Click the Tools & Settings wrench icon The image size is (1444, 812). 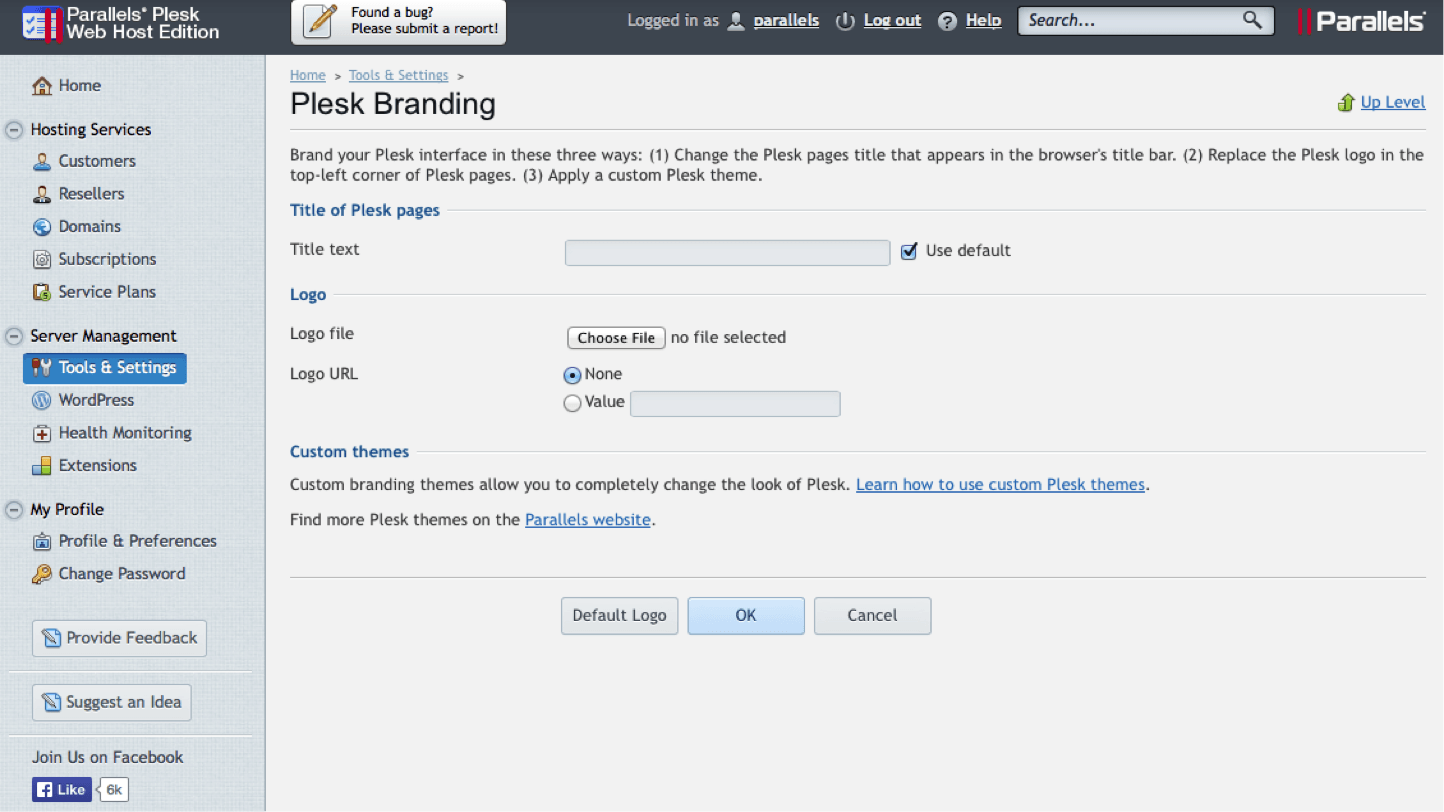[x=42, y=368]
